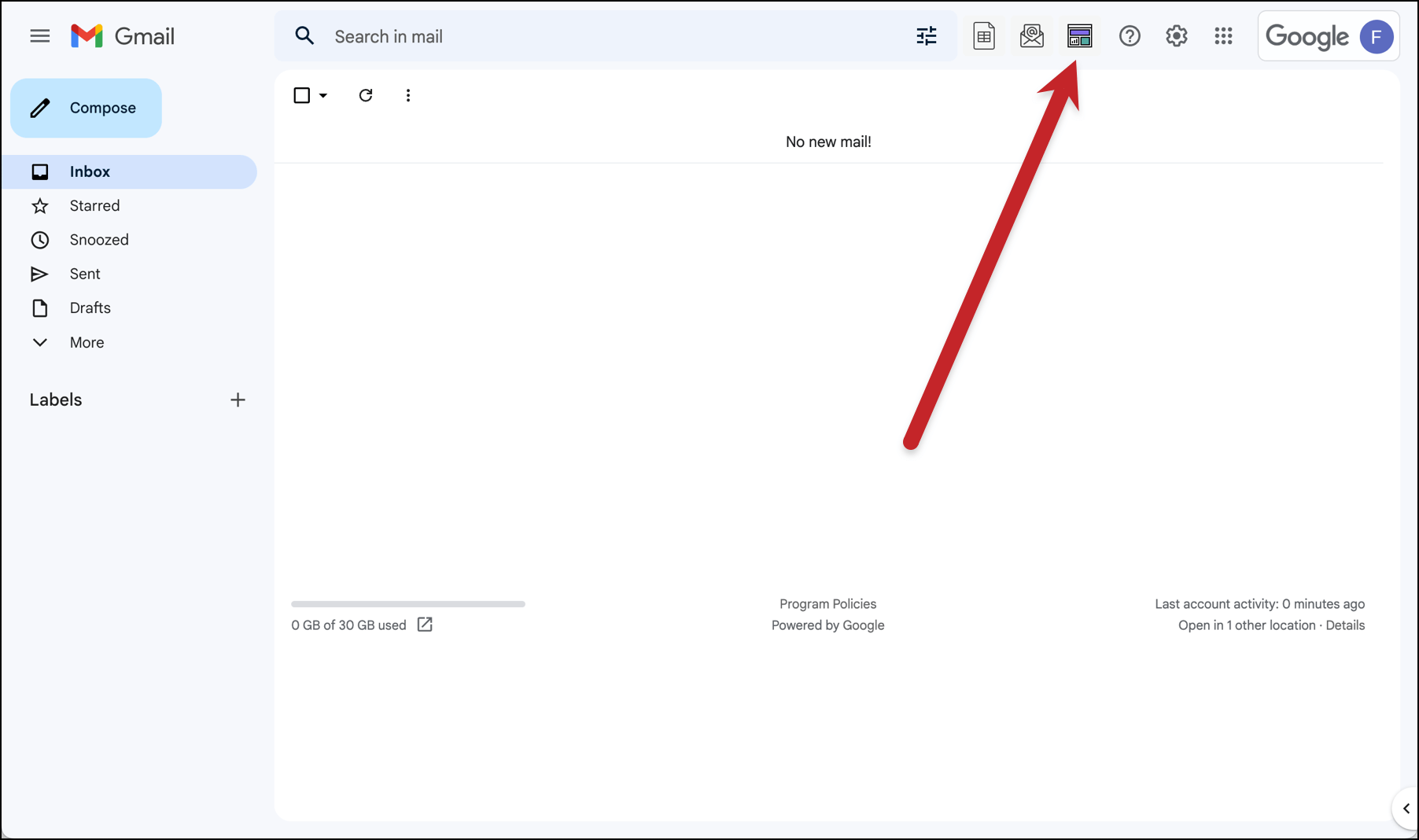Open the dashboard extension icon under the arrow
Screen dimensions: 1419x840
click(1080, 36)
